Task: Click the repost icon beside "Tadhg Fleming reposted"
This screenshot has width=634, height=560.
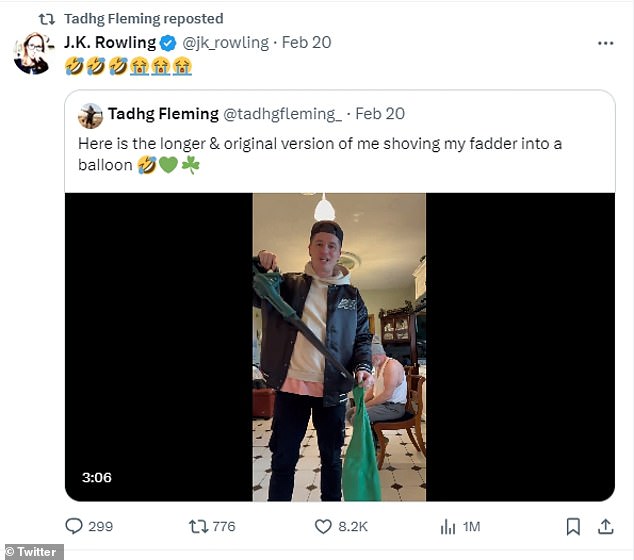Action: tap(46, 18)
